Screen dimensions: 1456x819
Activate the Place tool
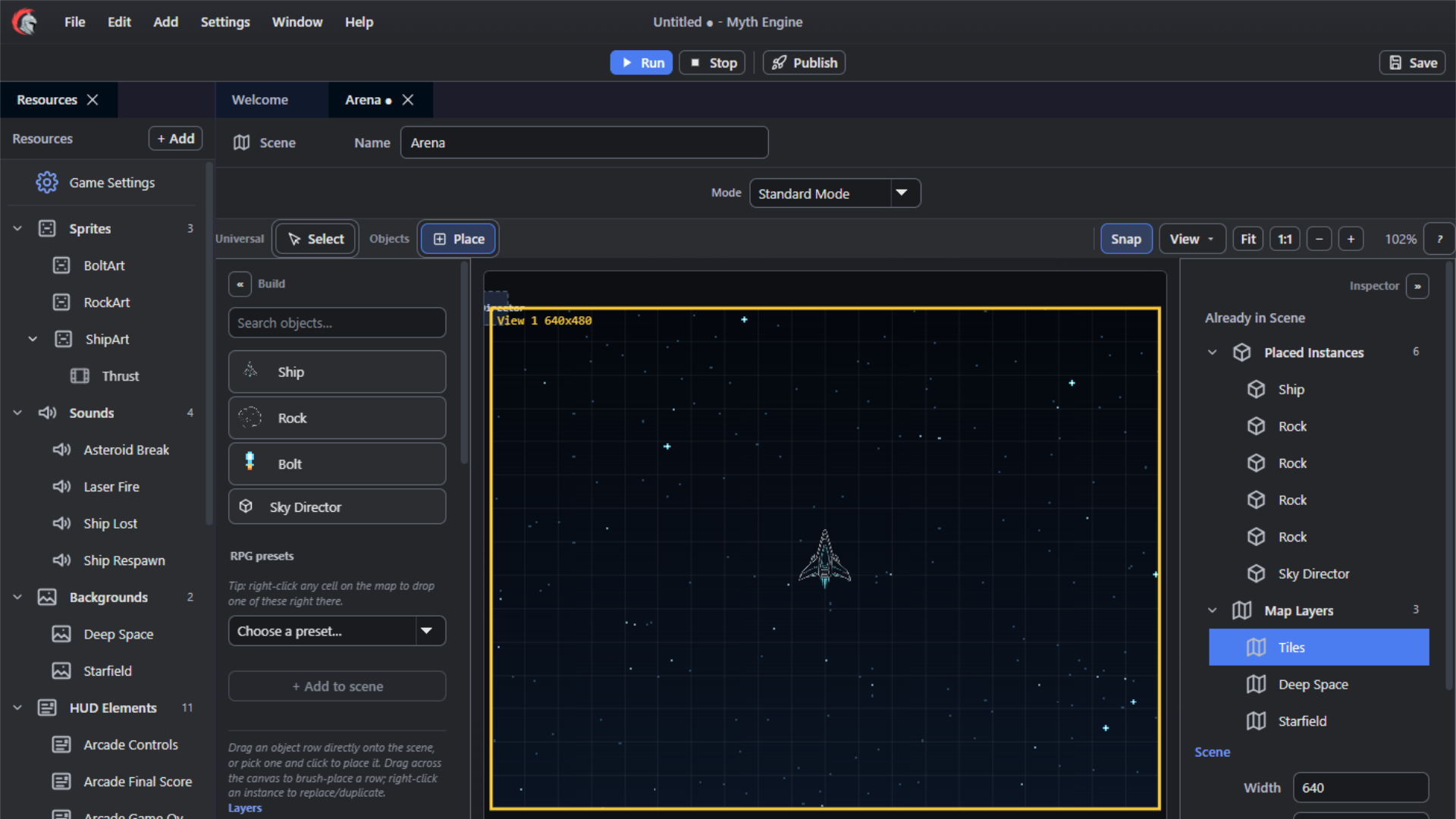[458, 239]
